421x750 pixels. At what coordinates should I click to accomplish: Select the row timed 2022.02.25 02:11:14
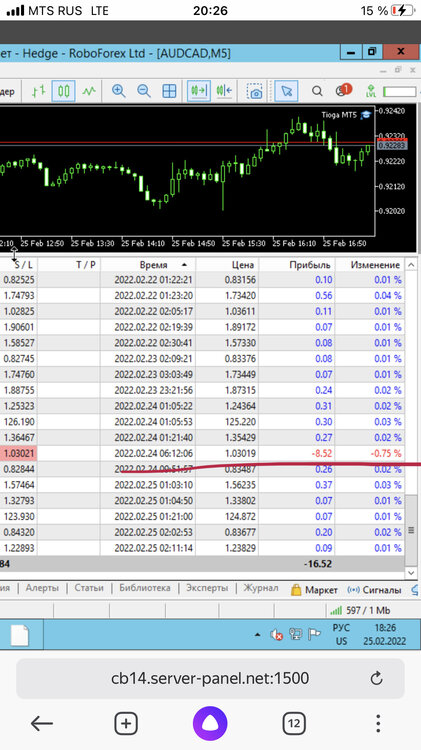[x=202, y=548]
